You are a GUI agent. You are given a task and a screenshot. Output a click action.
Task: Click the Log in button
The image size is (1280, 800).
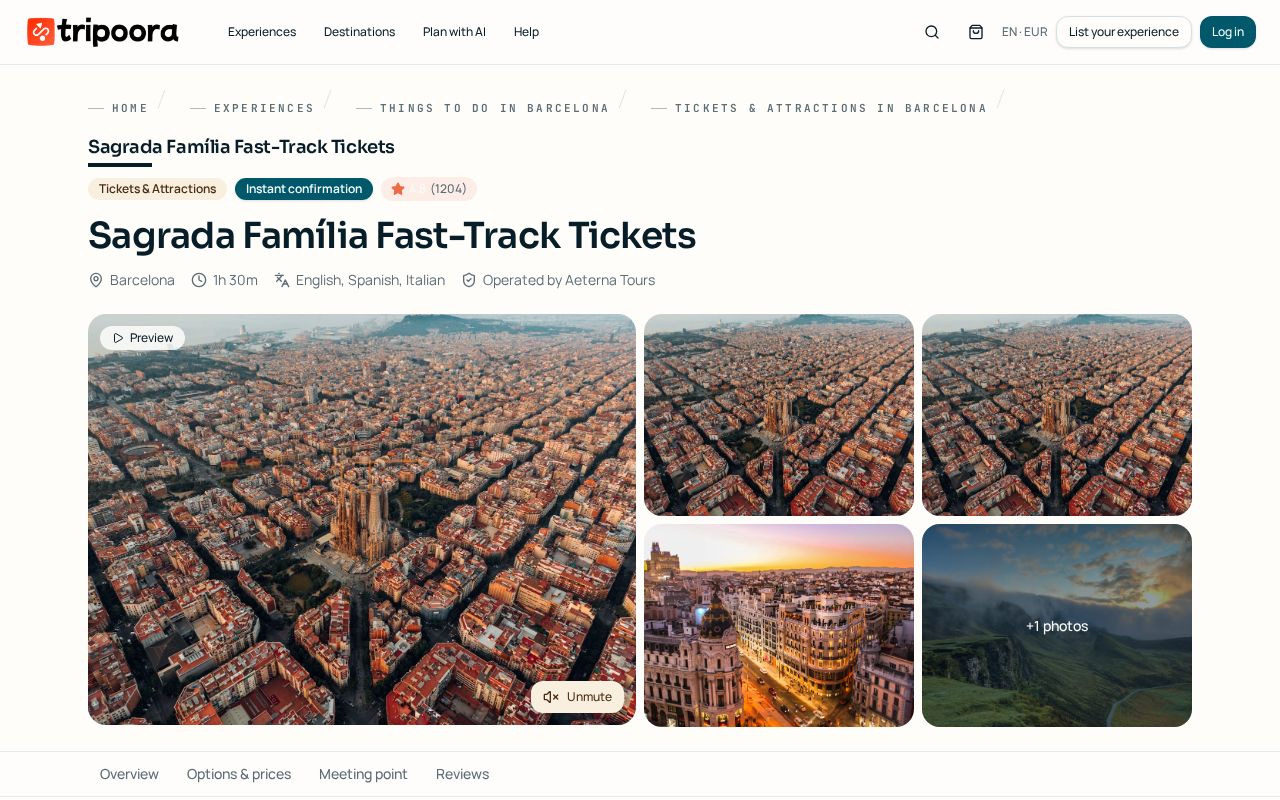point(1228,32)
